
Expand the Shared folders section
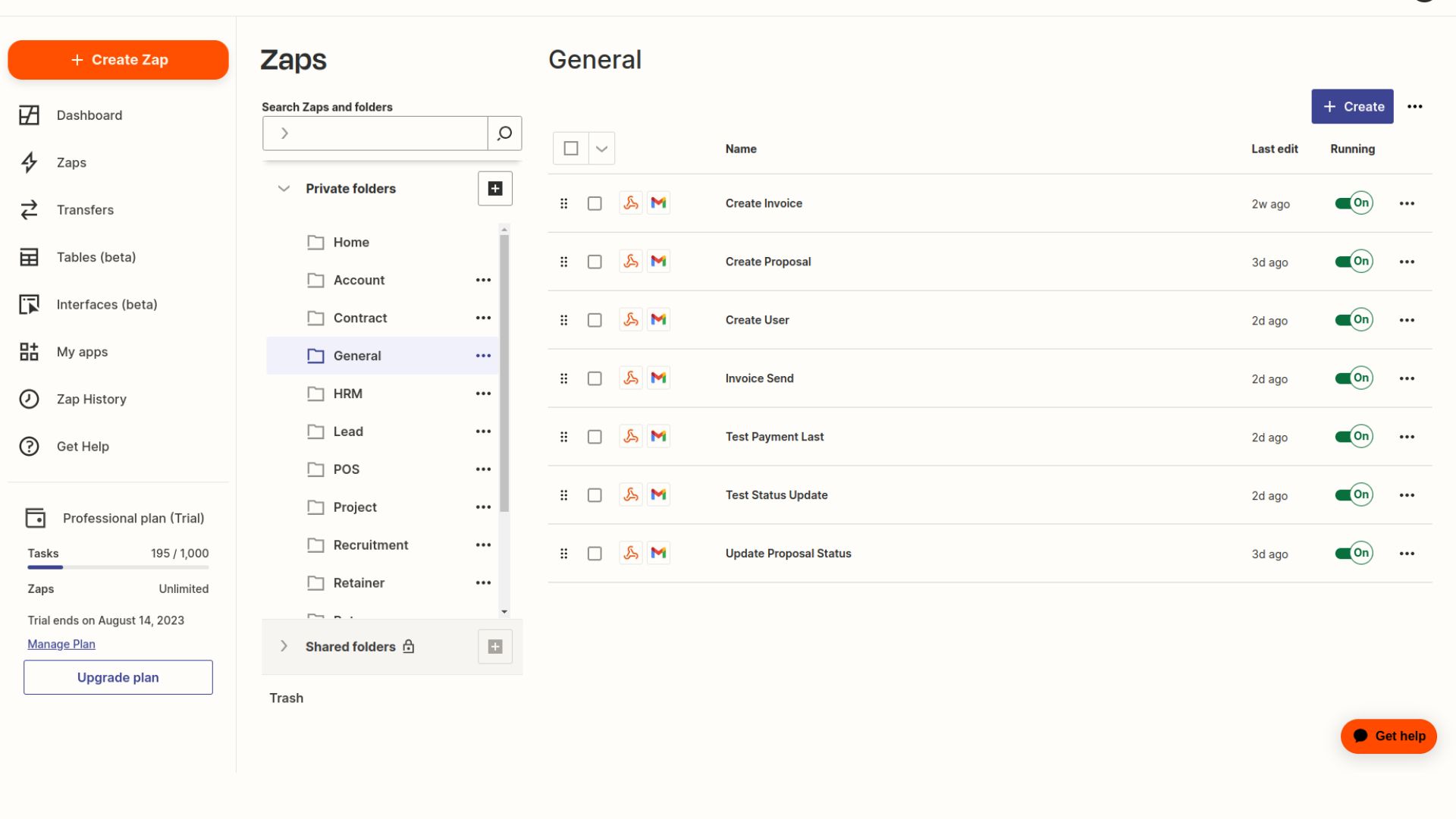[284, 646]
